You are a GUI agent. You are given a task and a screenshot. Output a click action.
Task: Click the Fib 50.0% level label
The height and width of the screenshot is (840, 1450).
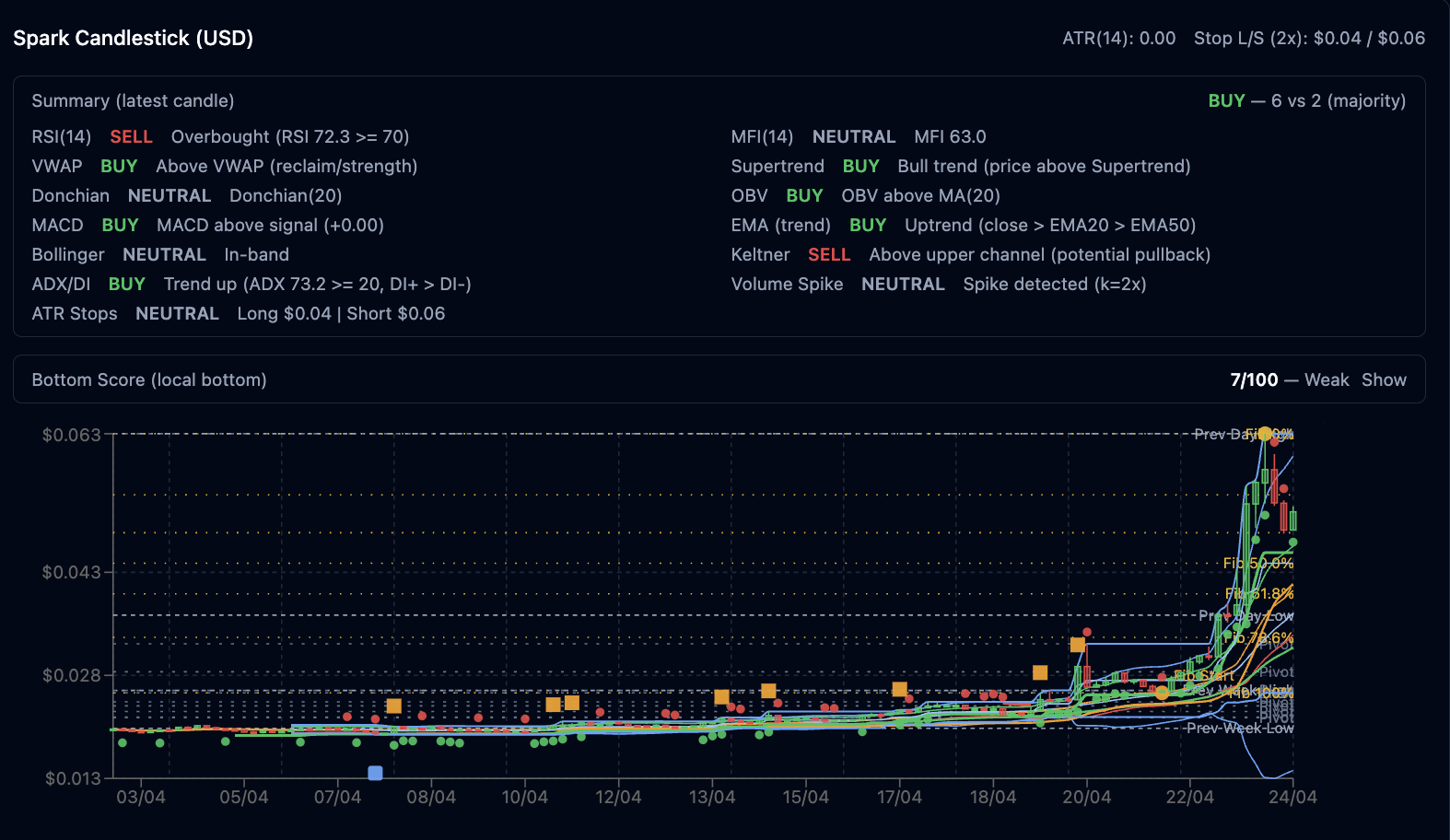pos(1257,563)
